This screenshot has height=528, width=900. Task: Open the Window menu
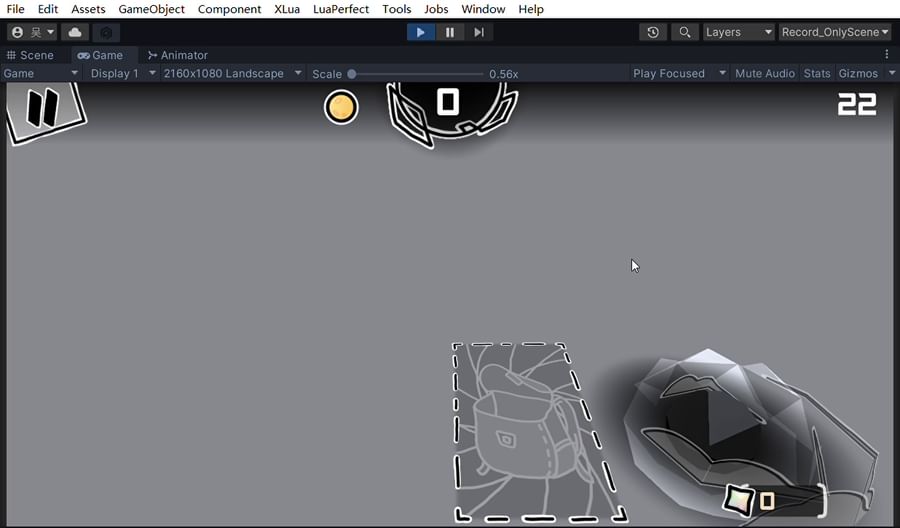pos(483,9)
